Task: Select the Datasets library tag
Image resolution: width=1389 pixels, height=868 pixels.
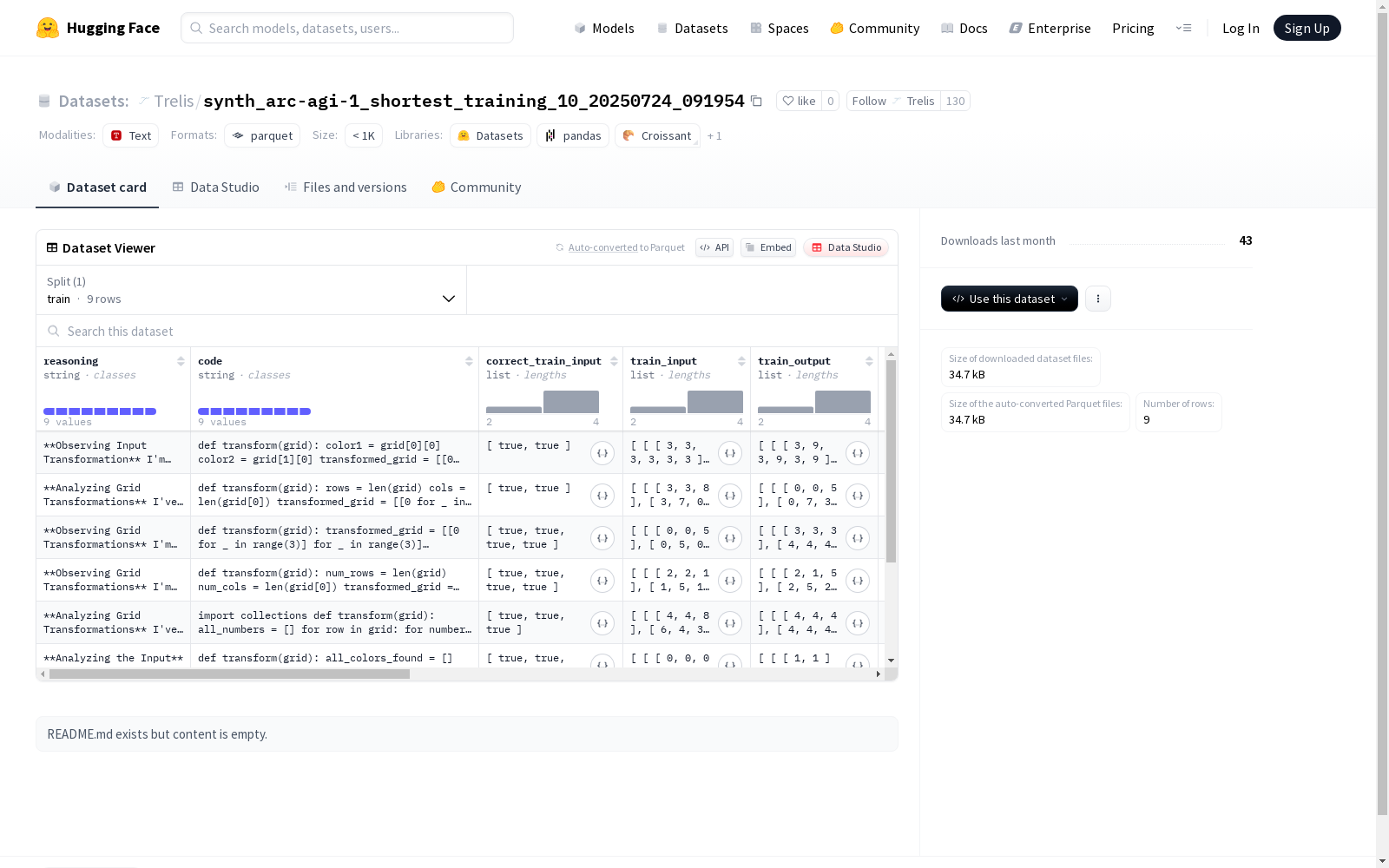Action: (490, 135)
